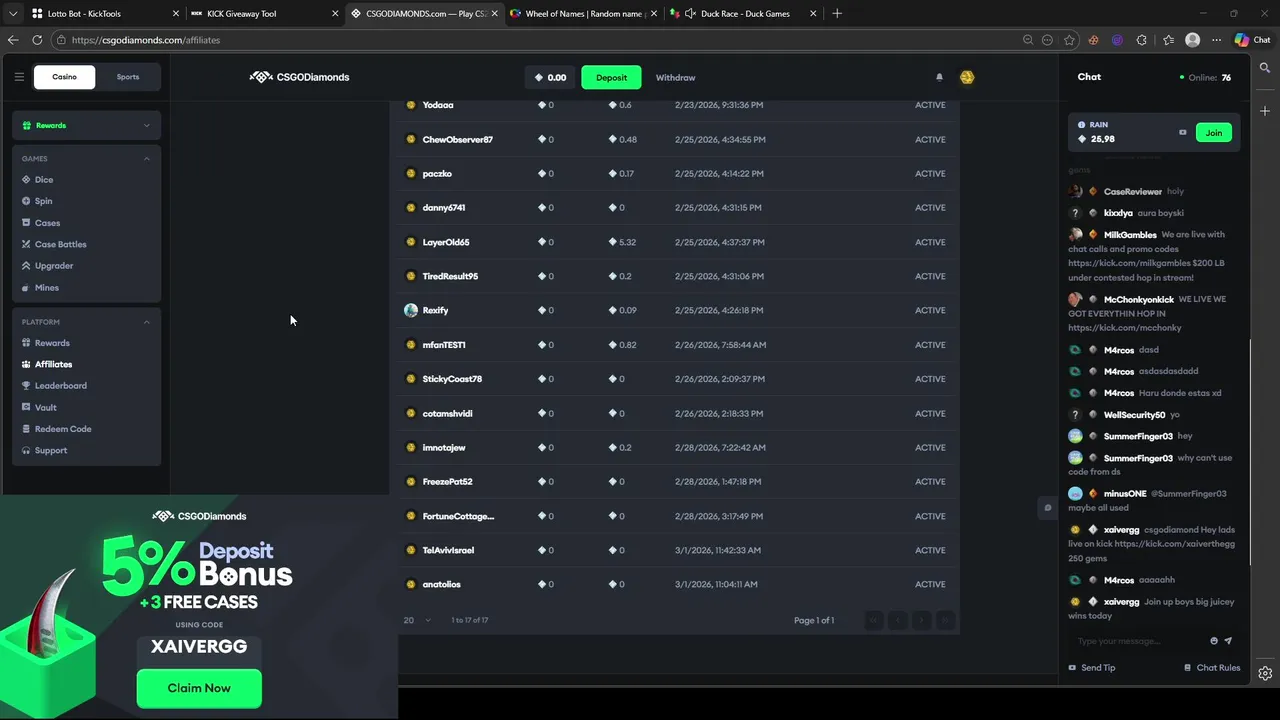Image resolution: width=1280 pixels, height=720 pixels.
Task: Click the Withdraw button
Action: (675, 77)
